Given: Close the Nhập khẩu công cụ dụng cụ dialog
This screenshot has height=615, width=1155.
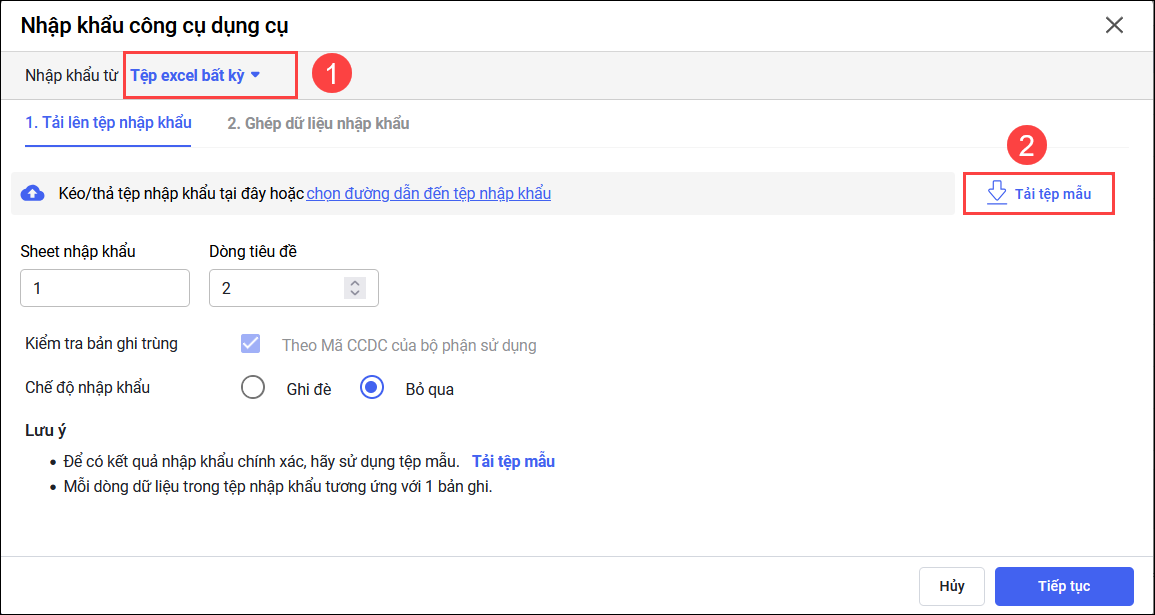Looking at the screenshot, I should (1114, 26).
